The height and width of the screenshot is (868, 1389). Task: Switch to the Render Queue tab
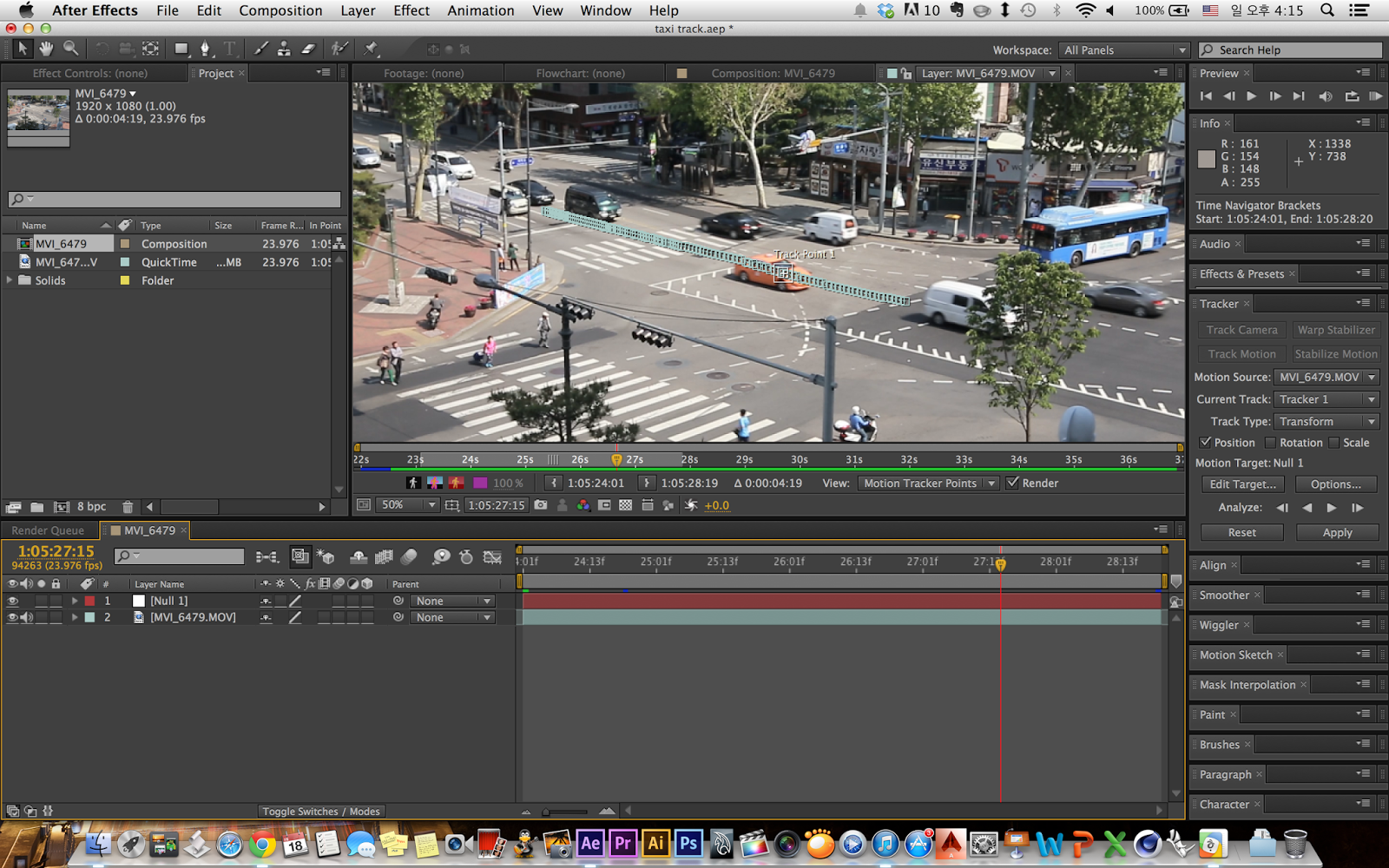pyautogui.click(x=48, y=530)
